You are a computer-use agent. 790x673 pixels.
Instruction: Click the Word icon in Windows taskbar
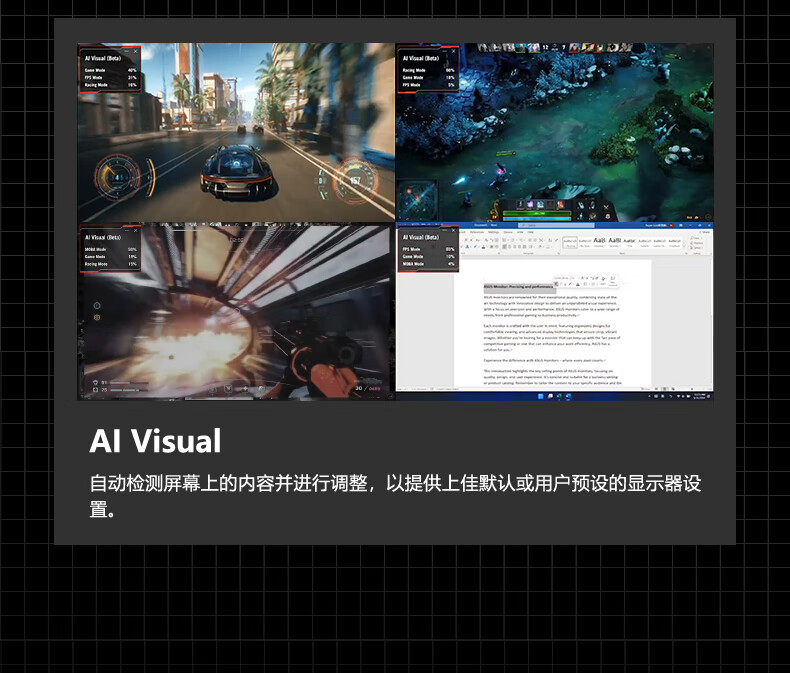[x=568, y=396]
